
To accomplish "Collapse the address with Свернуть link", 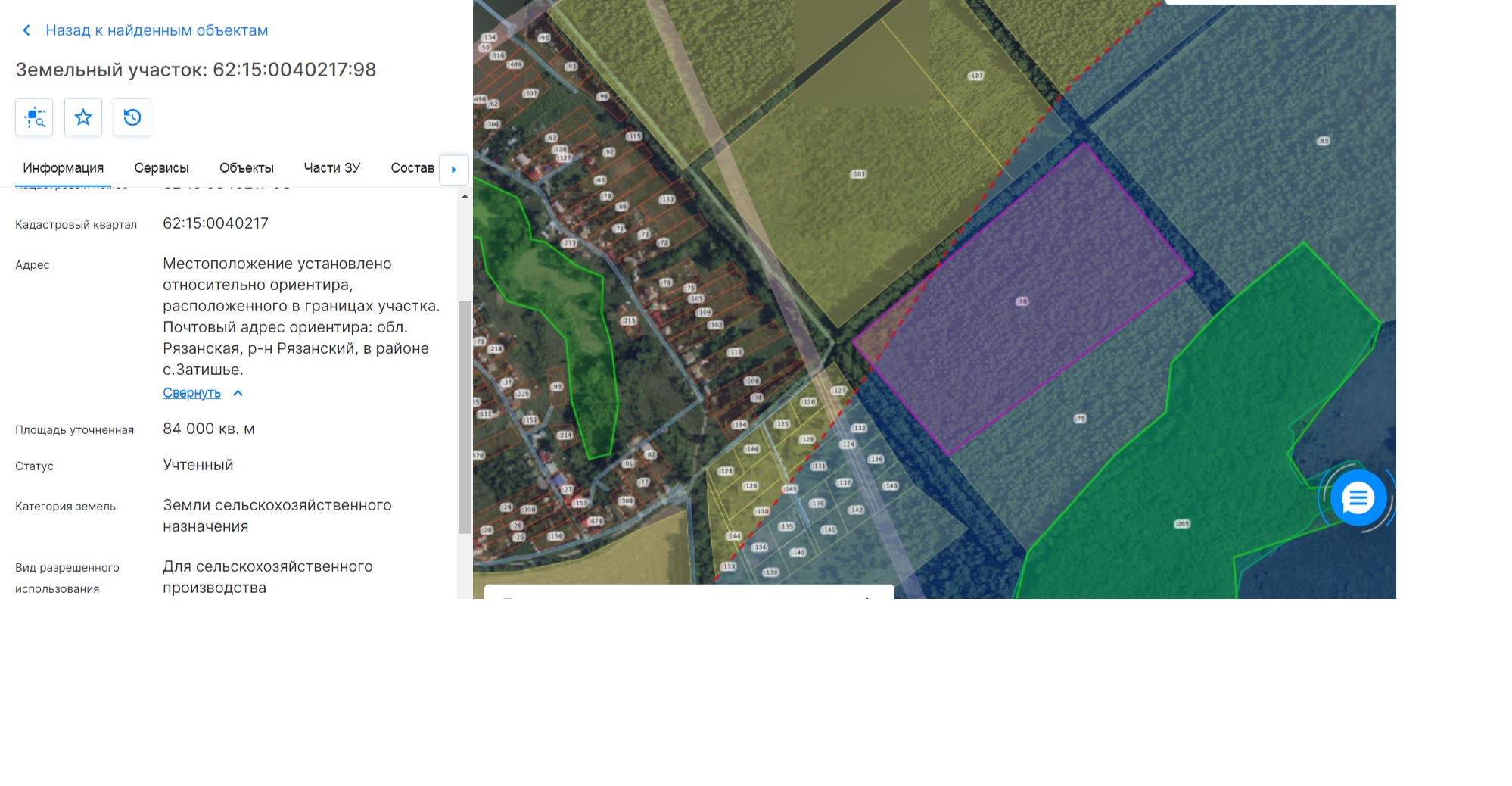I will tap(191, 393).
